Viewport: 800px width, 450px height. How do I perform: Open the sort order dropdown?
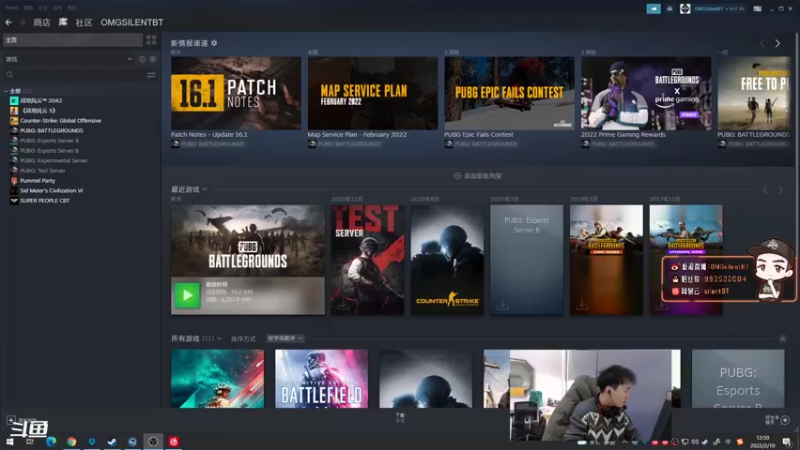tap(285, 338)
